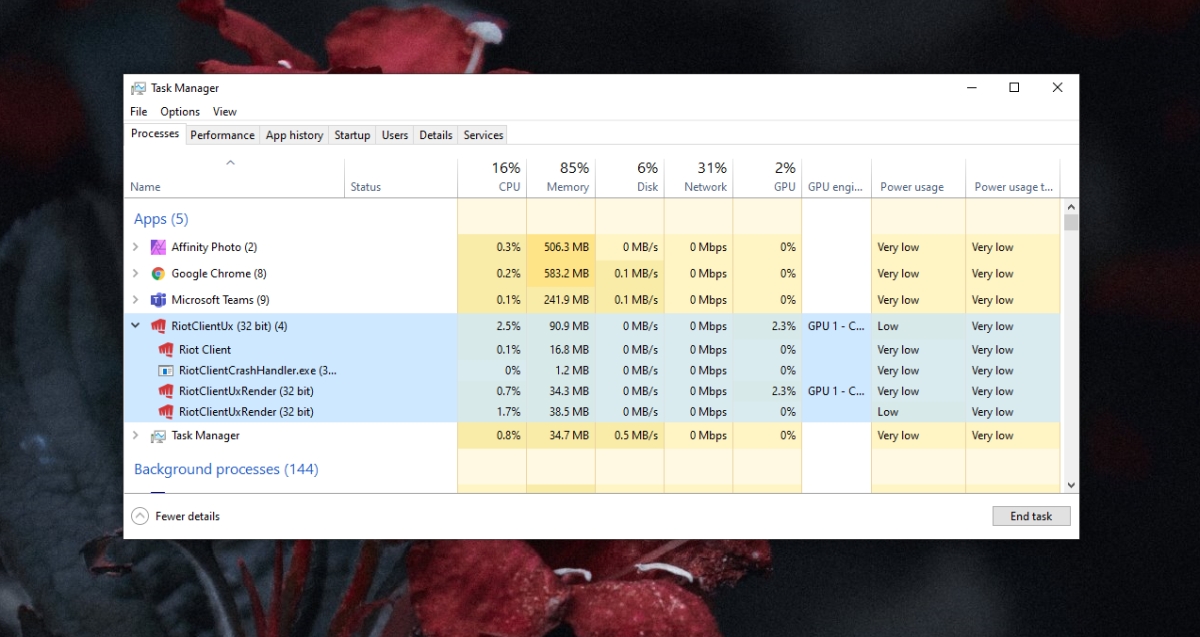
Task: Click the vertical scrollbar thumb
Action: click(1071, 222)
